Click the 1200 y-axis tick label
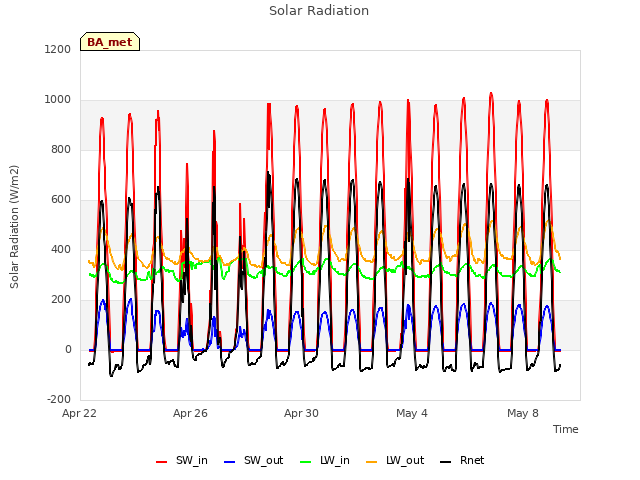 [58, 50]
